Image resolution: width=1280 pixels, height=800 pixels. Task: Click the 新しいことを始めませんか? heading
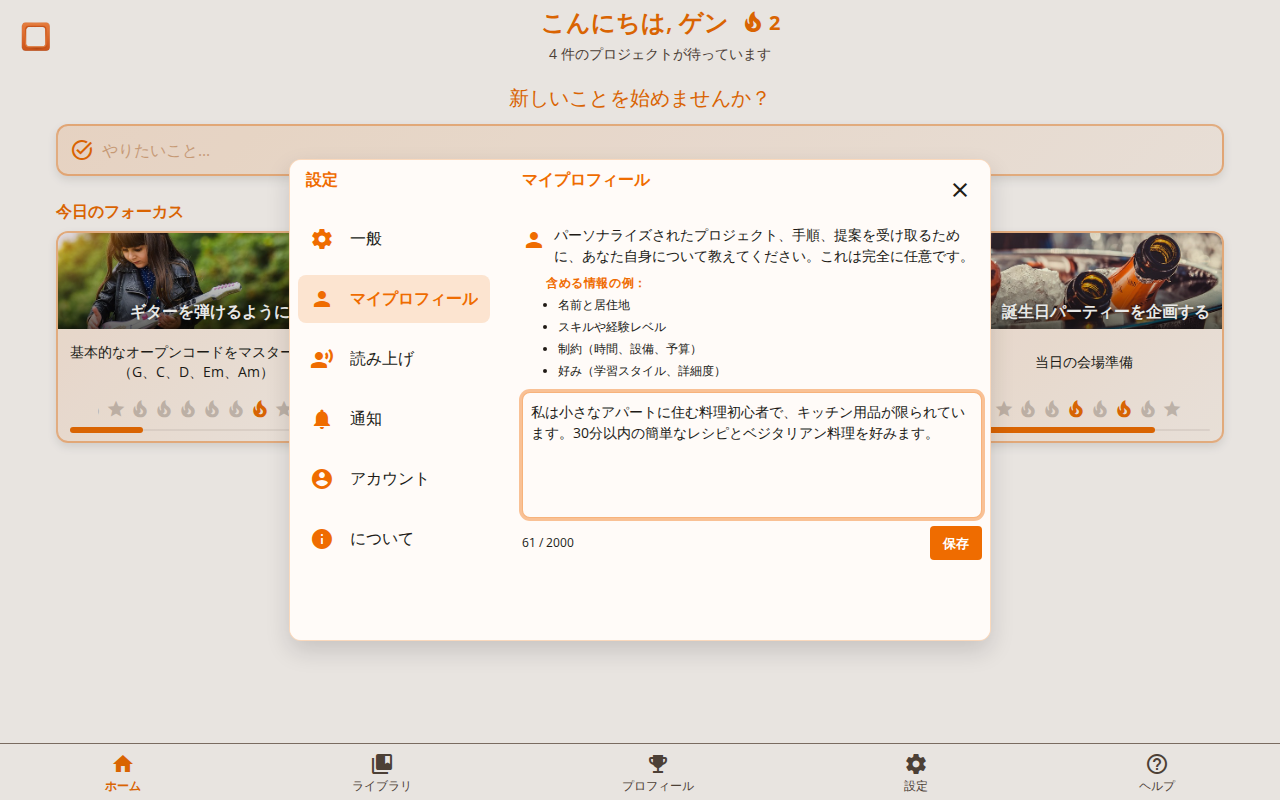tap(640, 98)
